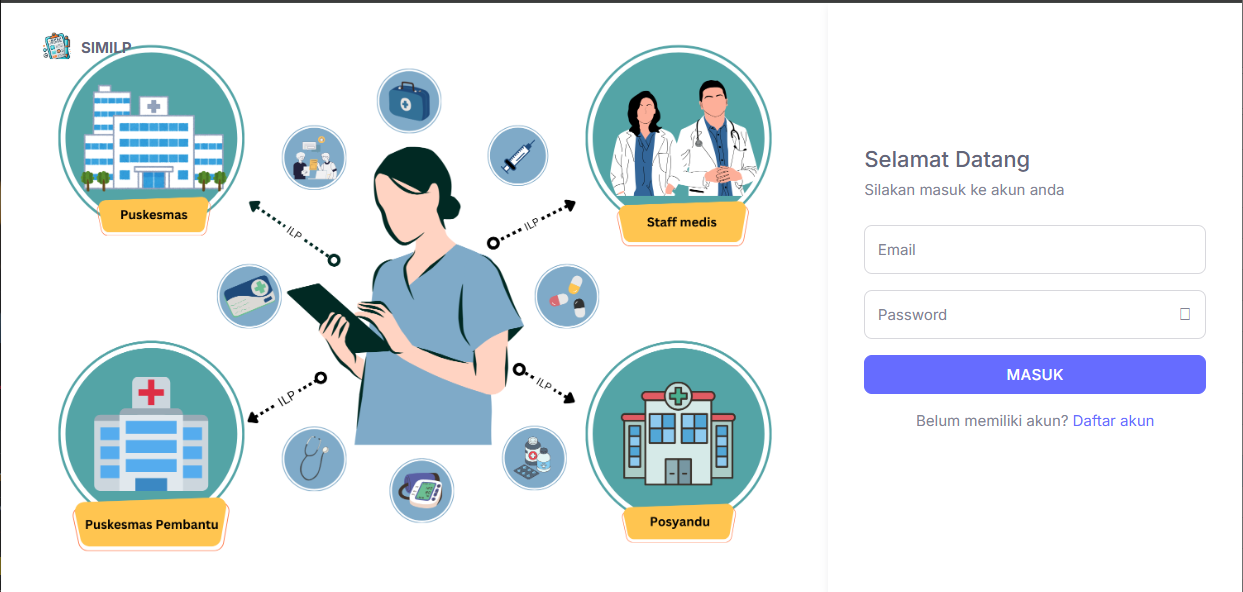Screen dimensions: 1243x592
Task: Open the Daftar akun link
Action: [x=1113, y=421]
